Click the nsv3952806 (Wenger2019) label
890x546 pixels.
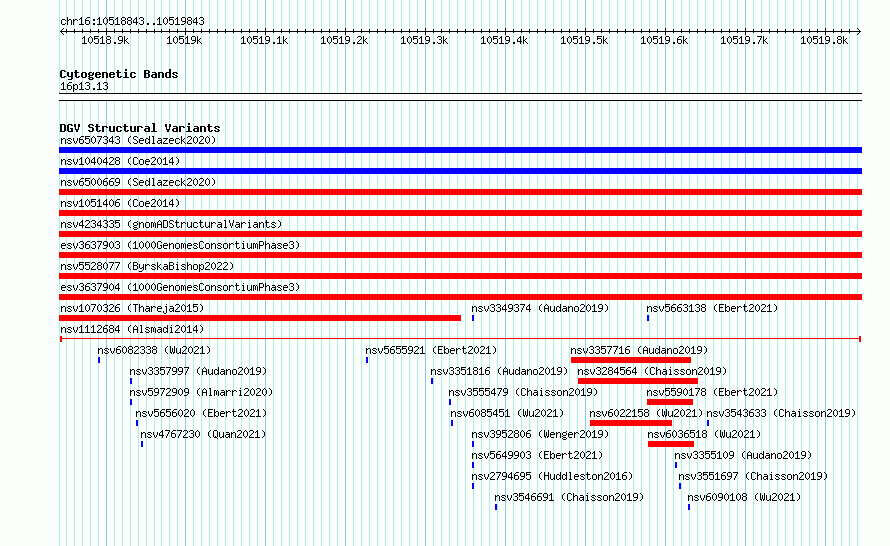(x=540, y=434)
